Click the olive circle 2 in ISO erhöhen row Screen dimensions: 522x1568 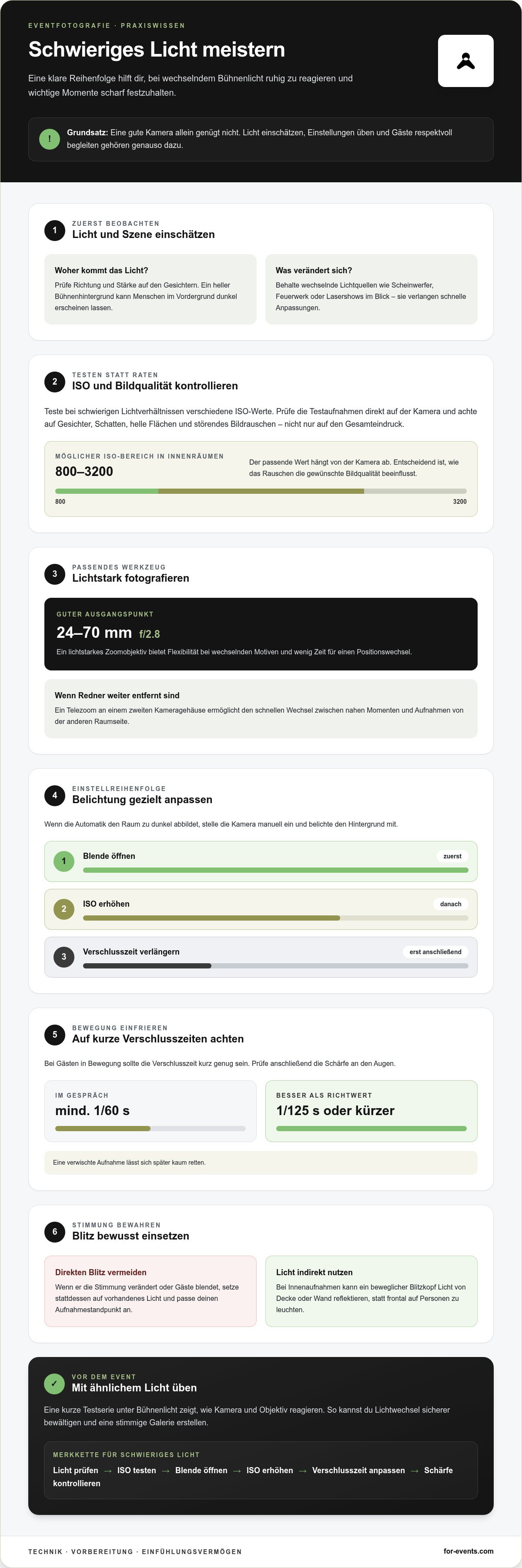click(x=64, y=909)
